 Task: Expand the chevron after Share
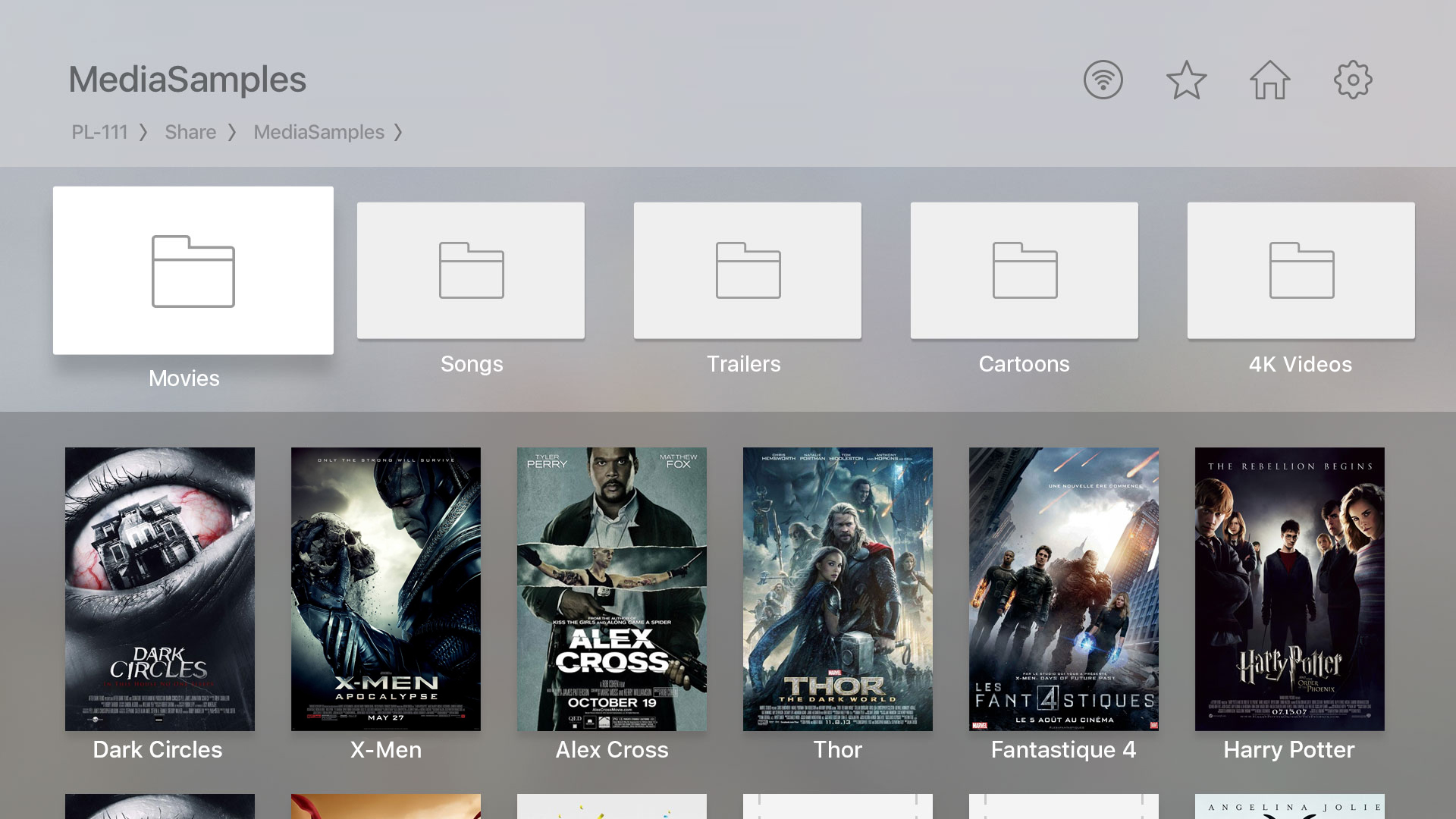pos(234,132)
